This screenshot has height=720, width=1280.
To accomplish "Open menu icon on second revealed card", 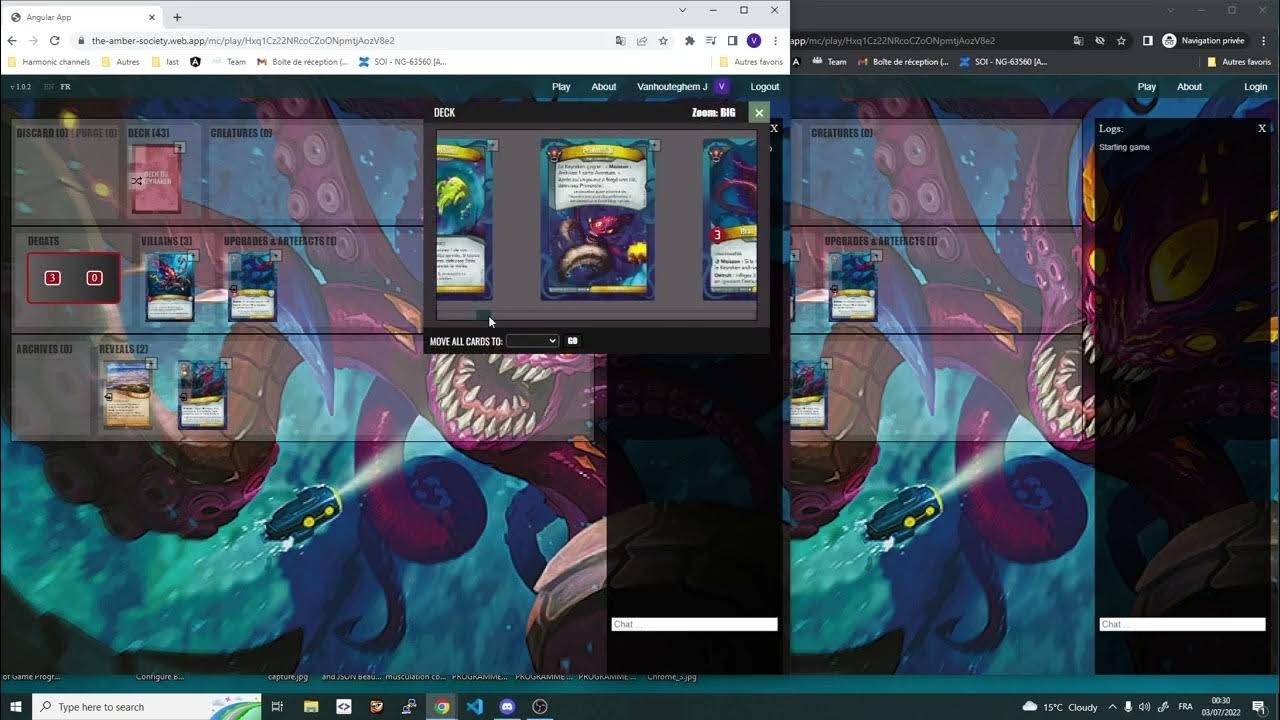I will (x=225, y=364).
